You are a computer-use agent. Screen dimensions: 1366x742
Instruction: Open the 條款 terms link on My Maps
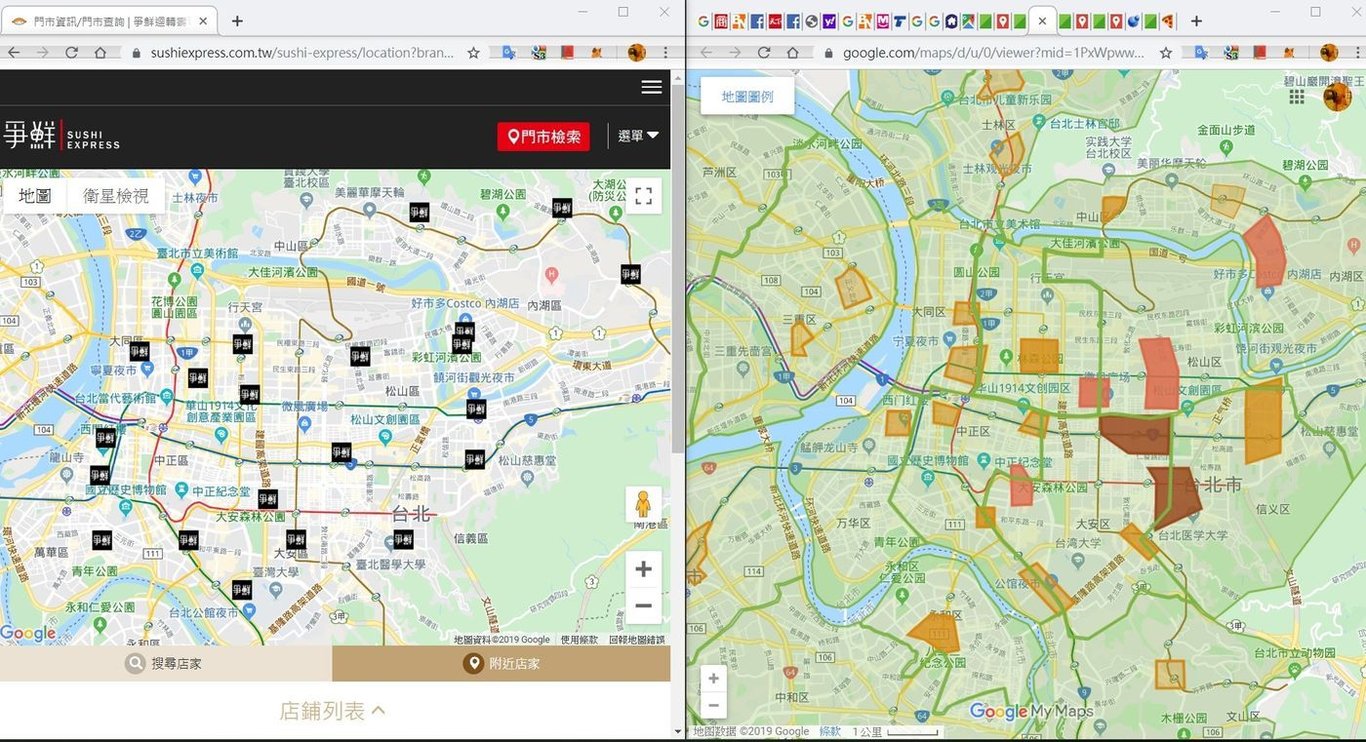[x=830, y=732]
